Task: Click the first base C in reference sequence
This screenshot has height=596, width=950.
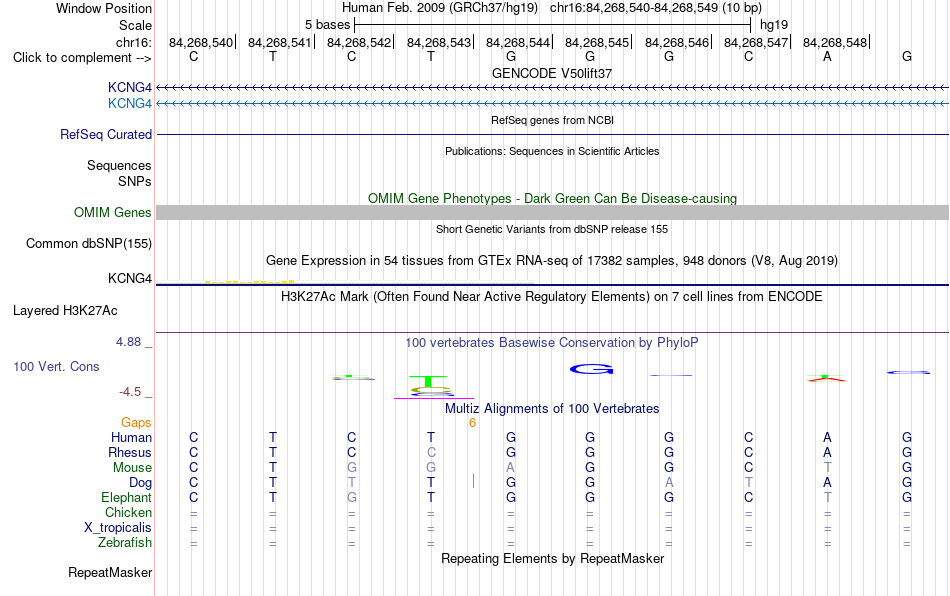Action: [x=194, y=56]
